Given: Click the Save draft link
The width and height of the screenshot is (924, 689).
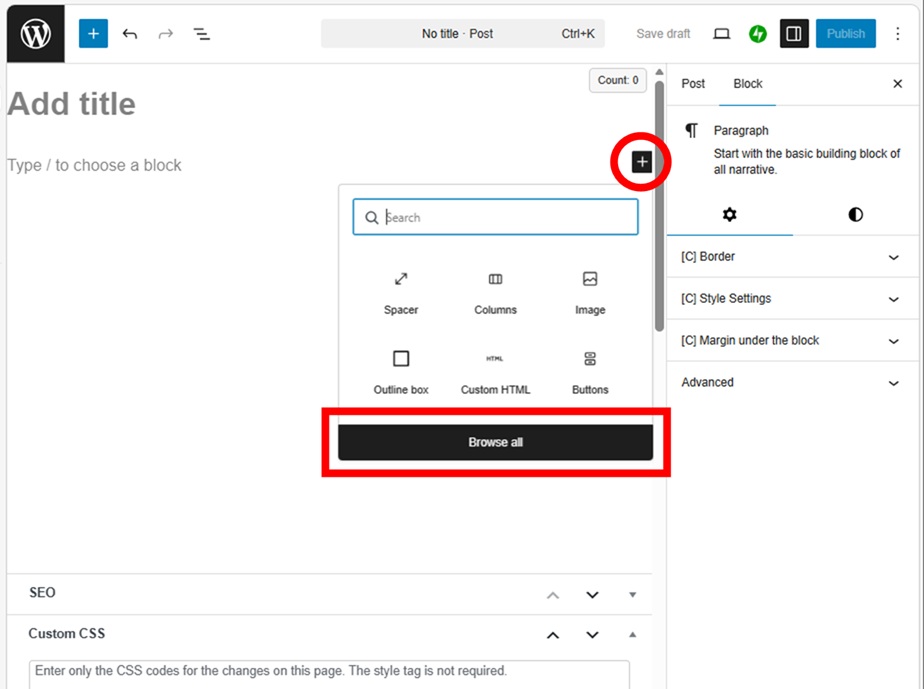Looking at the screenshot, I should (x=663, y=34).
